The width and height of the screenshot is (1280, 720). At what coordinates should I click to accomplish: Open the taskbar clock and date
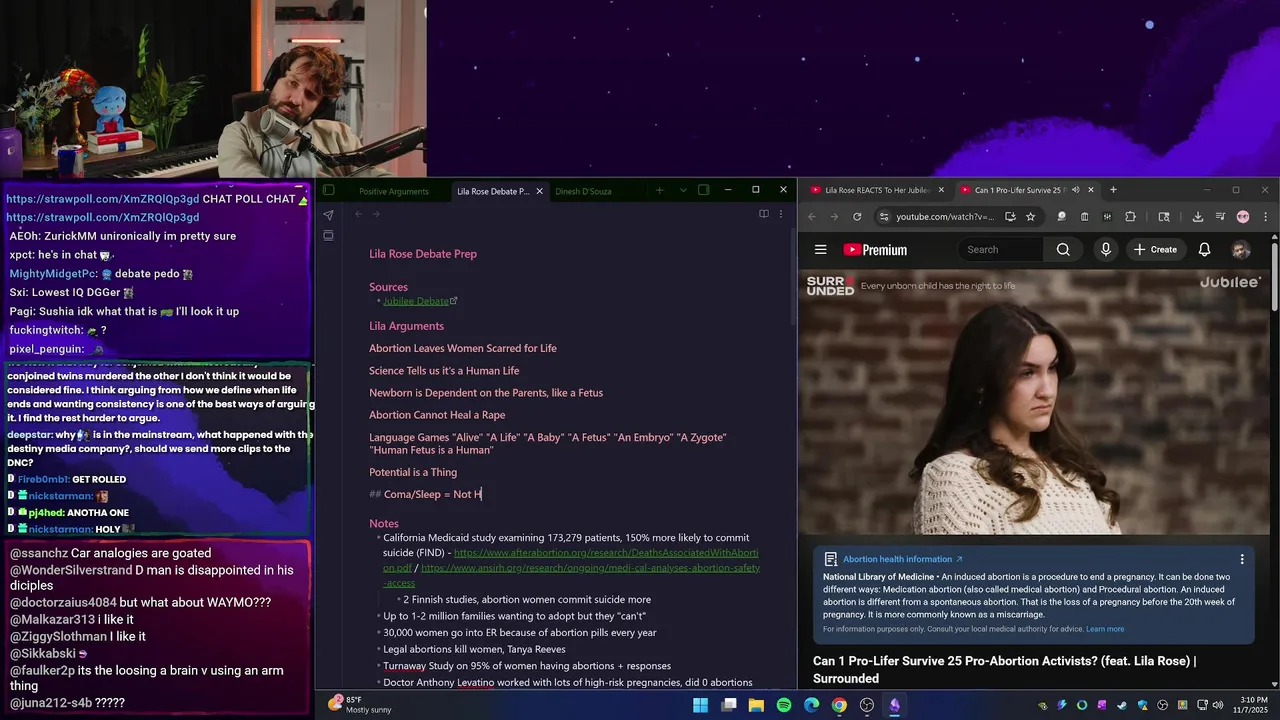[1251, 705]
